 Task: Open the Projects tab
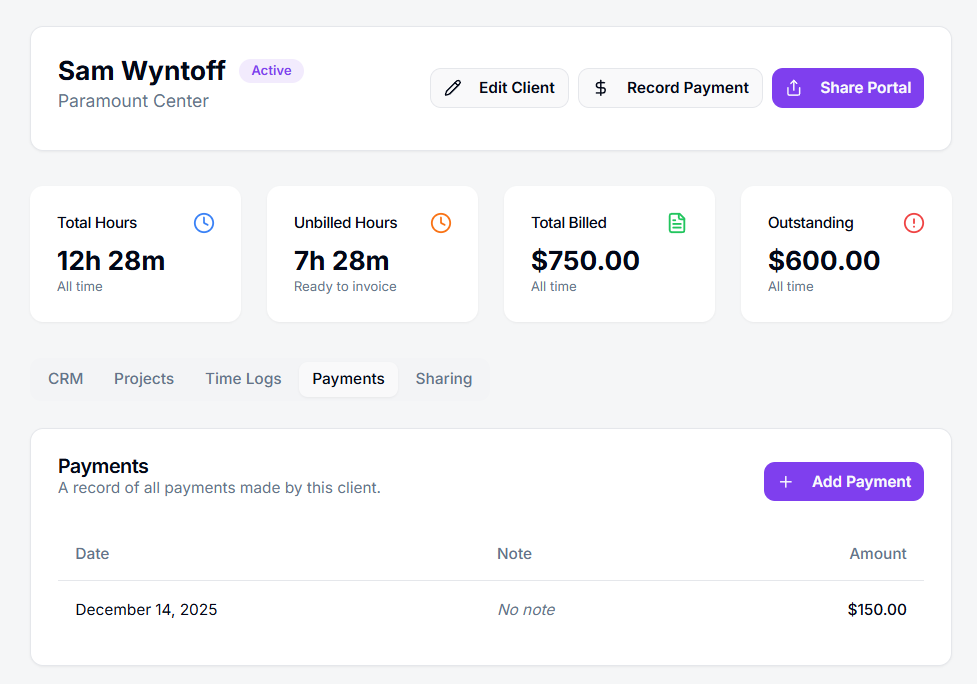click(144, 379)
